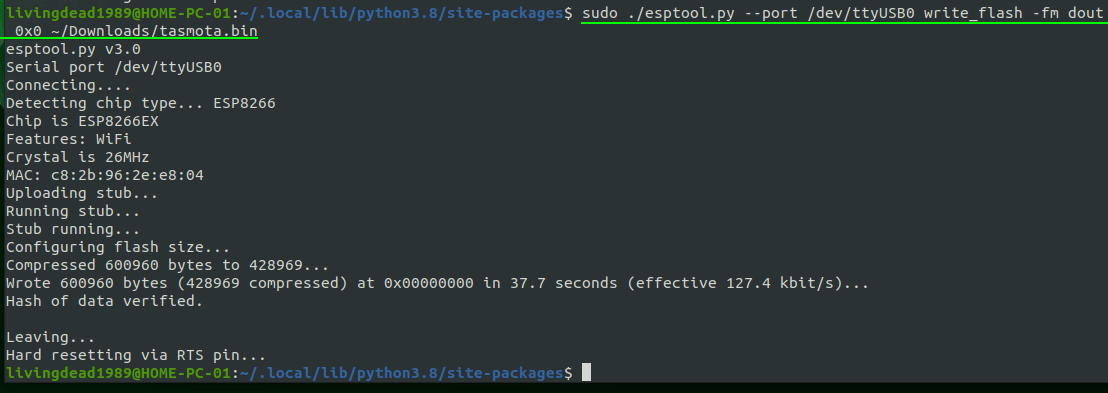Click the 'write_flash' word in the command

tap(968, 13)
